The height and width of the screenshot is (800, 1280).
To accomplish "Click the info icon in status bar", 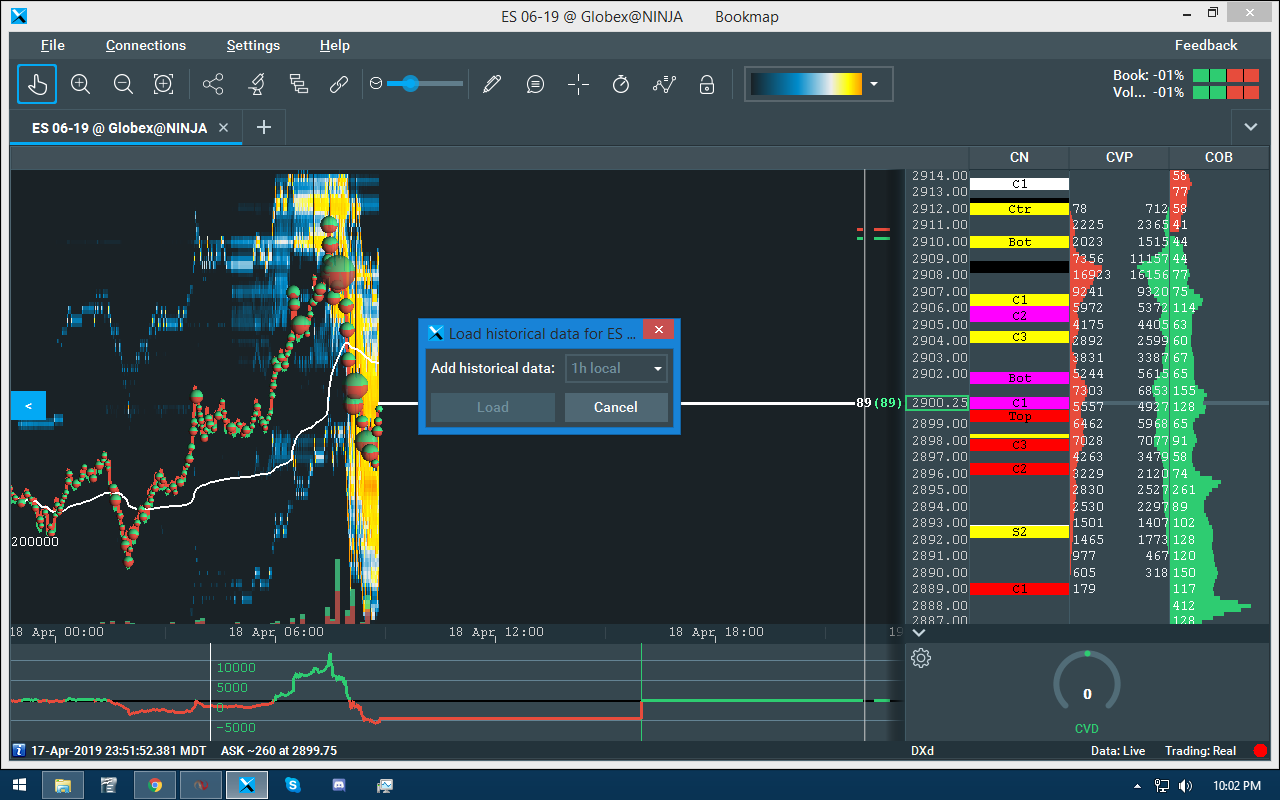I will pos(19,751).
